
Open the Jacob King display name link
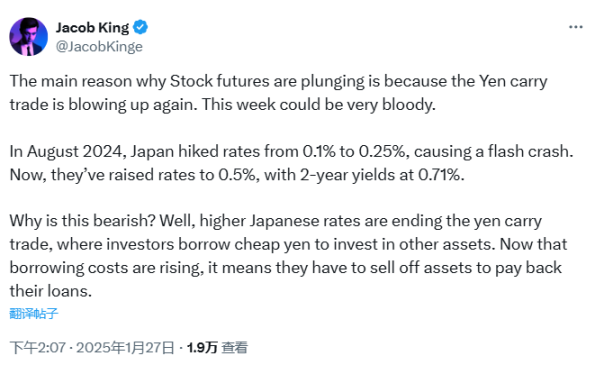pyautogui.click(x=92, y=27)
